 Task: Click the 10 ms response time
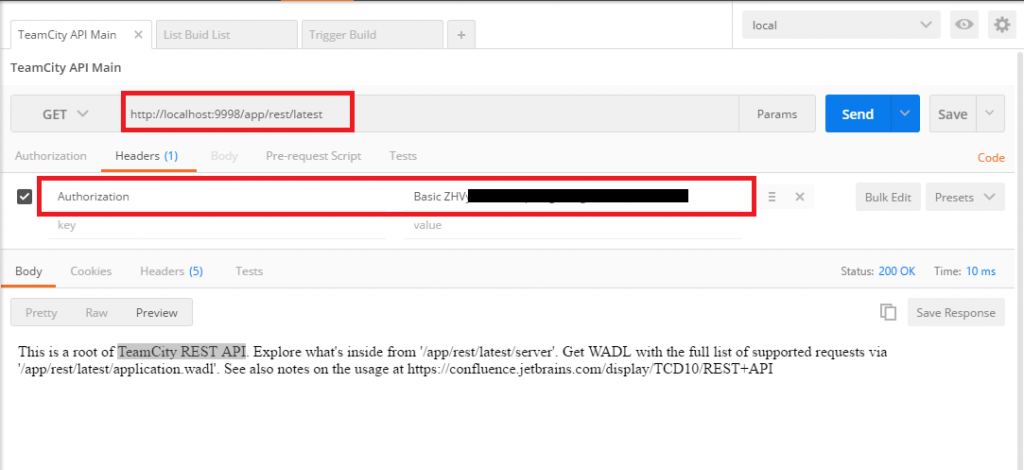click(x=981, y=271)
